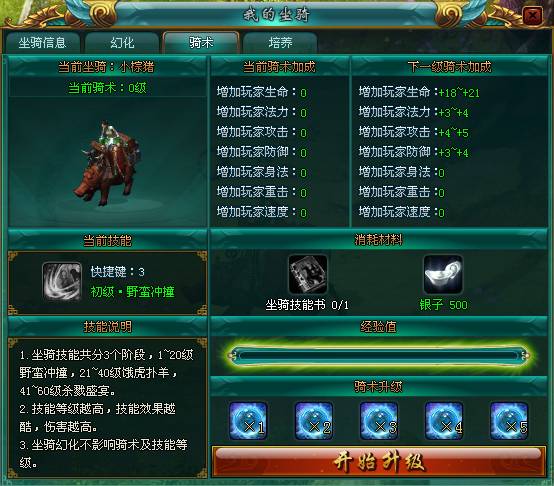
Task: Select the ×2 upgrade multiplier orb
Action: pyautogui.click(x=313, y=420)
